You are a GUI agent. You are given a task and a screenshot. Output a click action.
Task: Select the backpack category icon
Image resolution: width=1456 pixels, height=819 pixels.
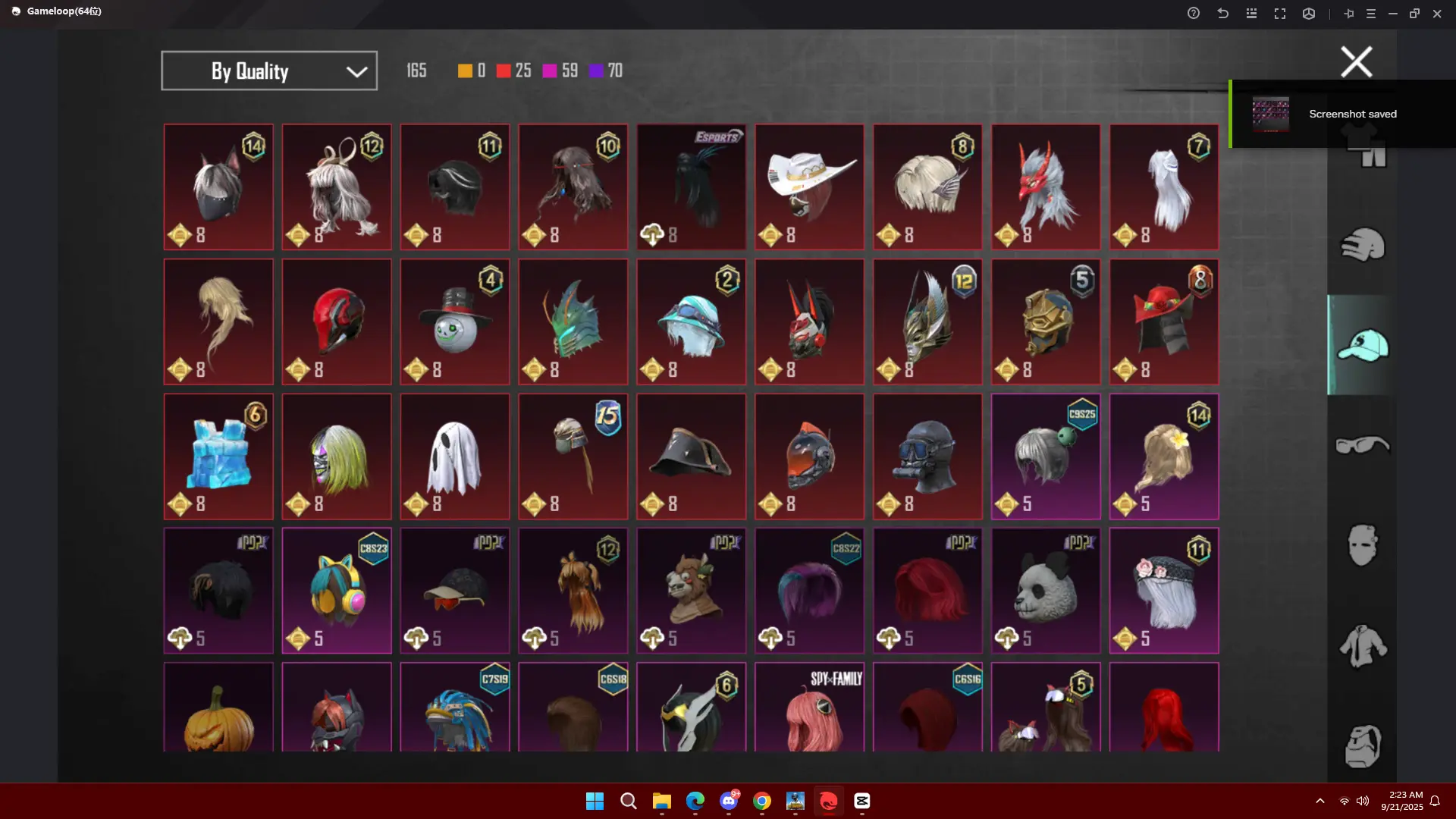[1362, 746]
